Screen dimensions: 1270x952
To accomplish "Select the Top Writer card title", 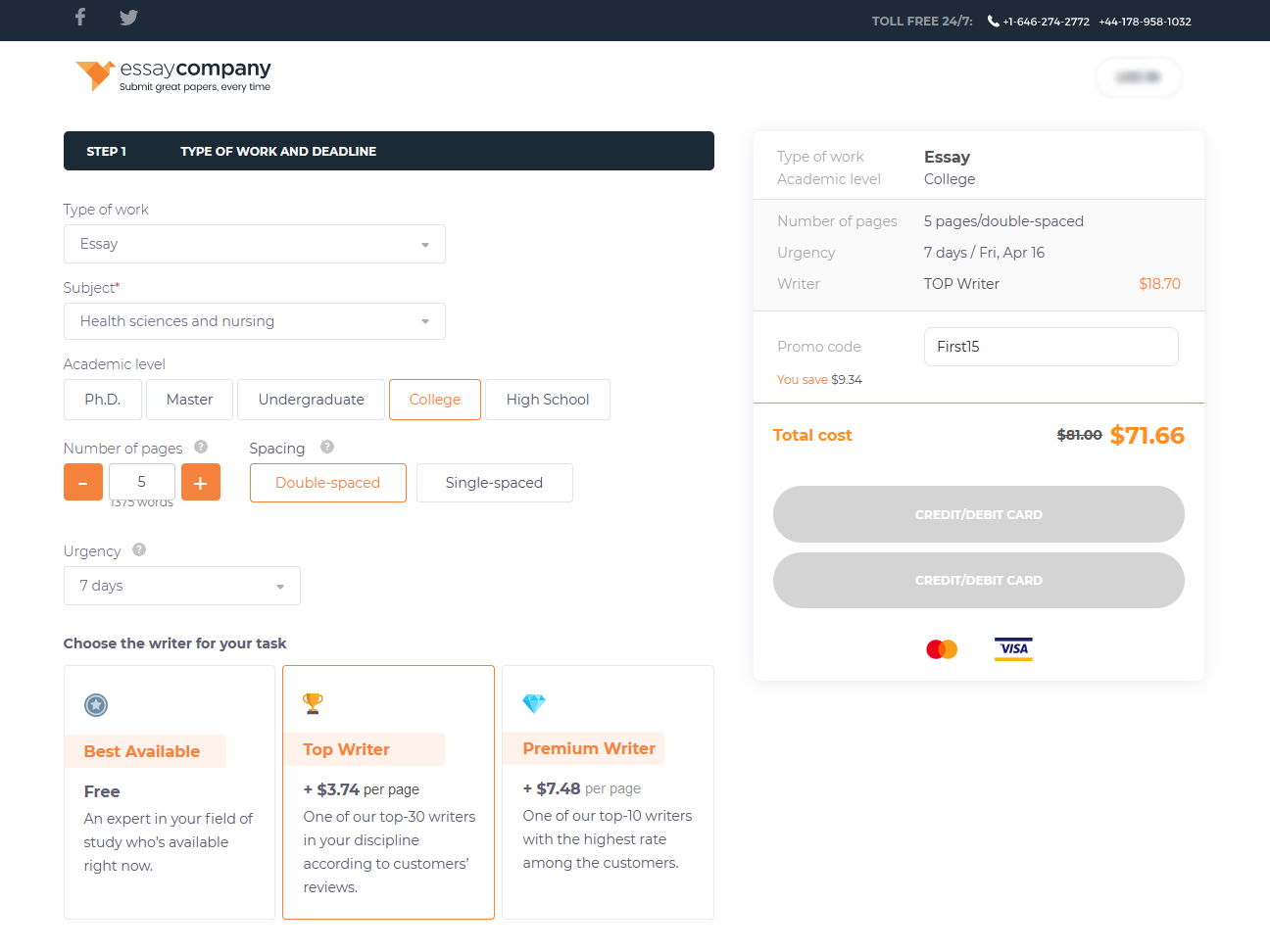I will [x=346, y=749].
